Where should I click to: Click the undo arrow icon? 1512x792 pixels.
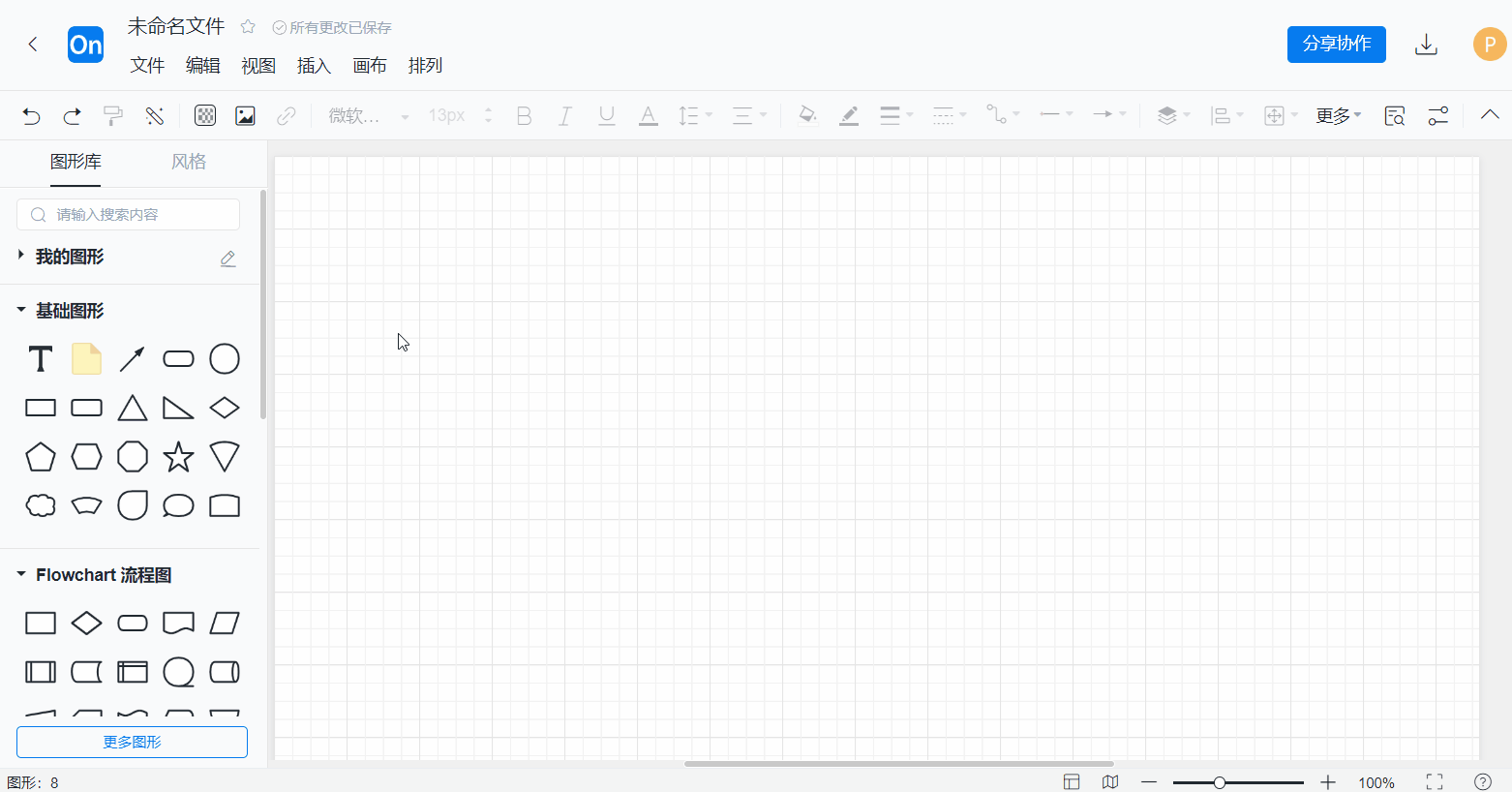pos(31,116)
